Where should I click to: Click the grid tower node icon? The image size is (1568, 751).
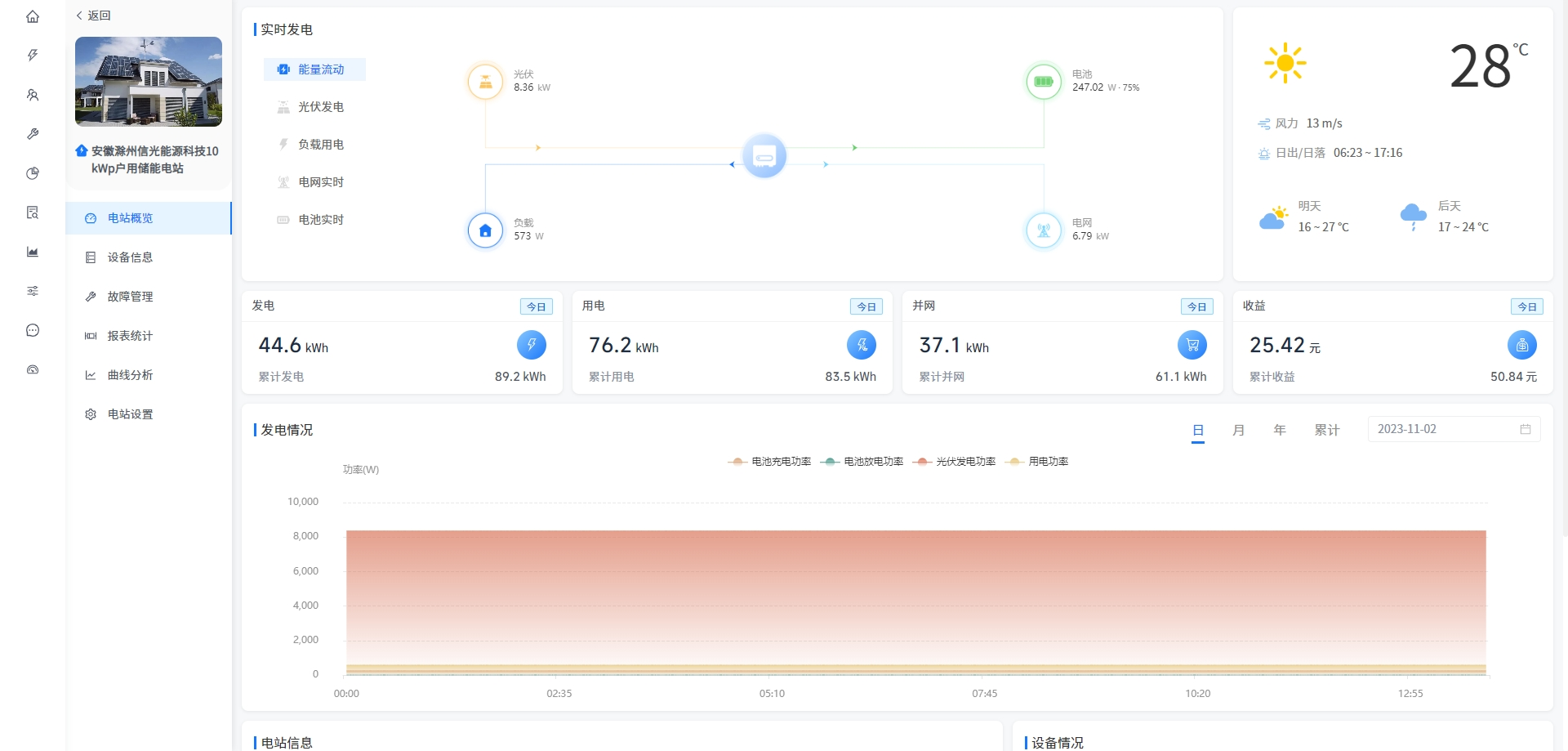click(1044, 230)
